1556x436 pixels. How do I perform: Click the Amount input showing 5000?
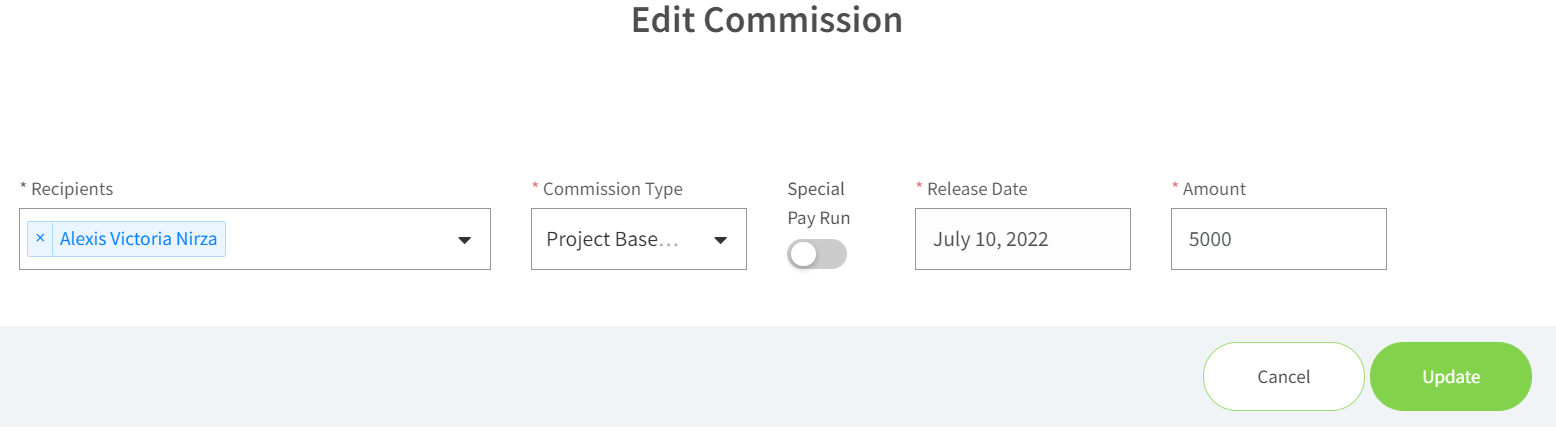click(x=1279, y=239)
